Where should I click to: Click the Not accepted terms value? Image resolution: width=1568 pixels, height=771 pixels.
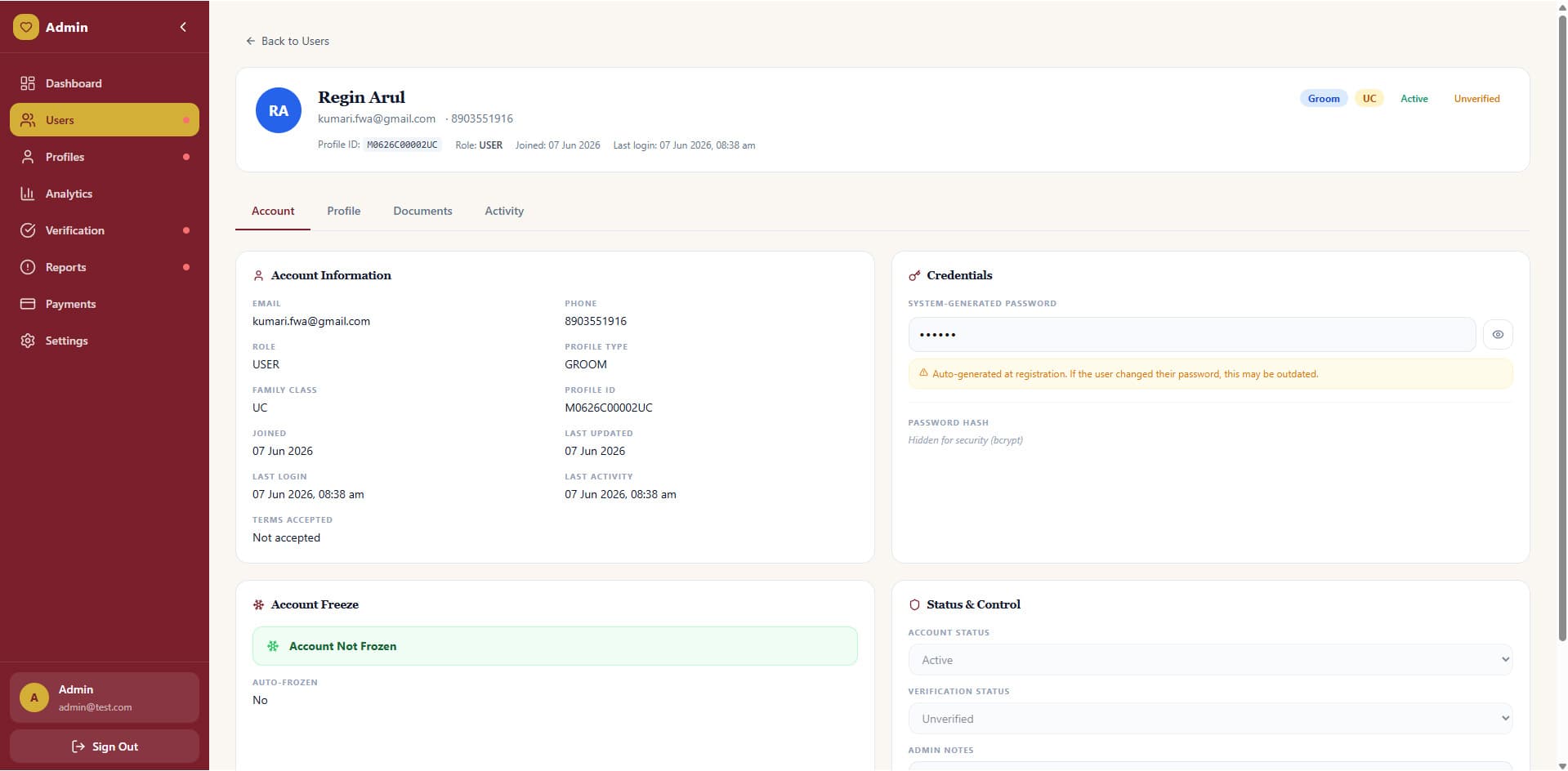pos(286,537)
